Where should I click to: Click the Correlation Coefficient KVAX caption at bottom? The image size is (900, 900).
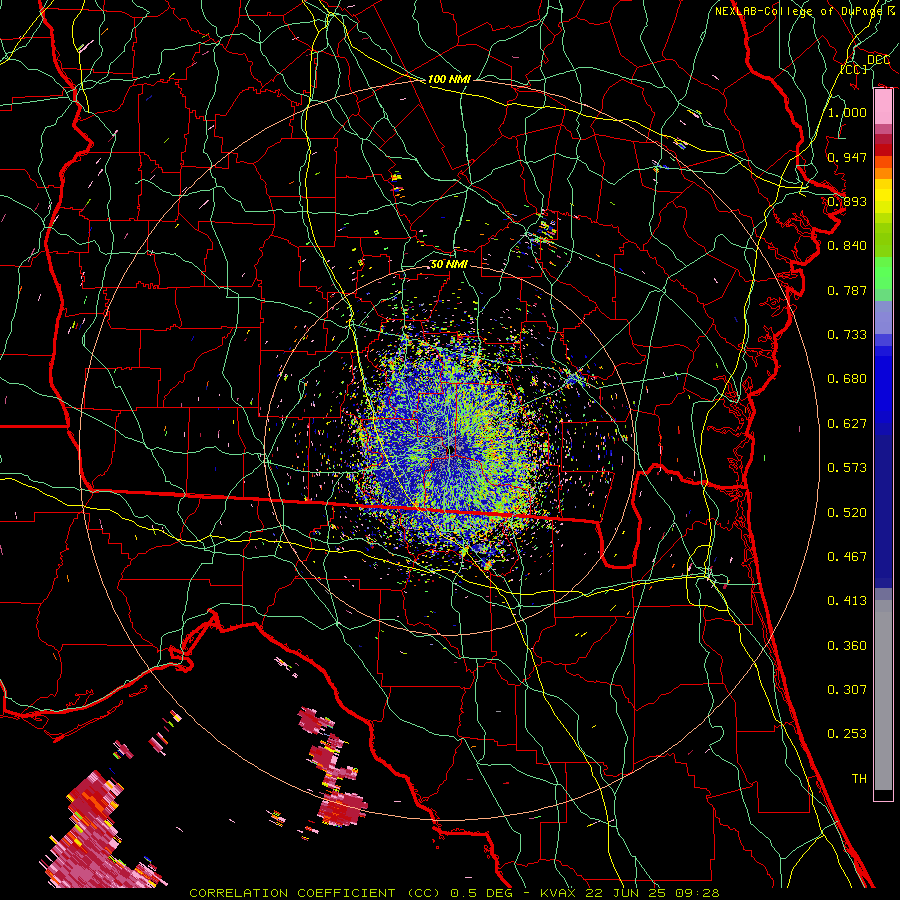point(454,893)
